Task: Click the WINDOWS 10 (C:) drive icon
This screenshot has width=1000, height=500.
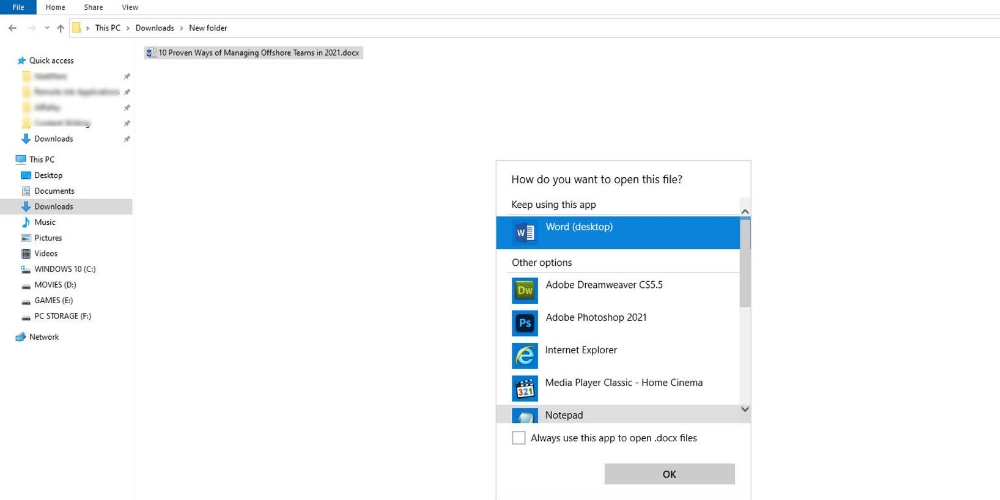Action: point(26,269)
